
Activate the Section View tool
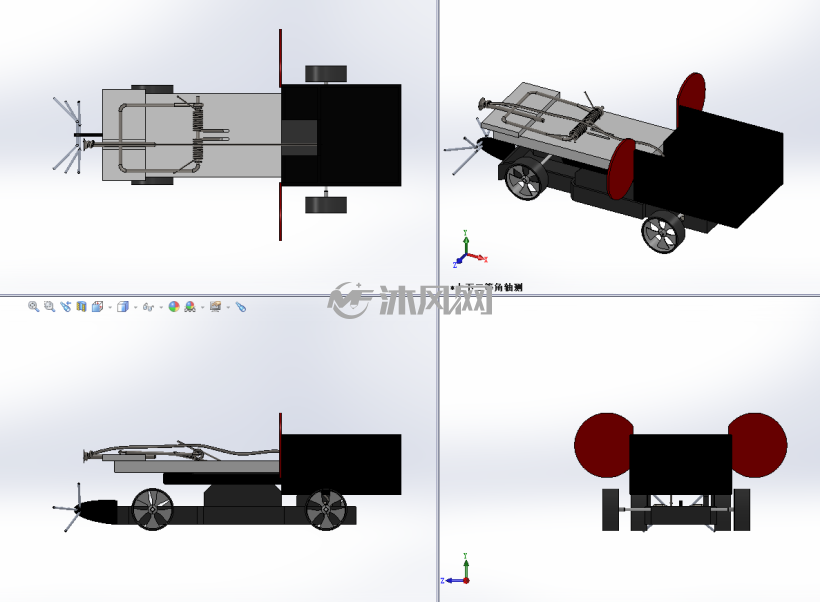pyautogui.click(x=81, y=307)
